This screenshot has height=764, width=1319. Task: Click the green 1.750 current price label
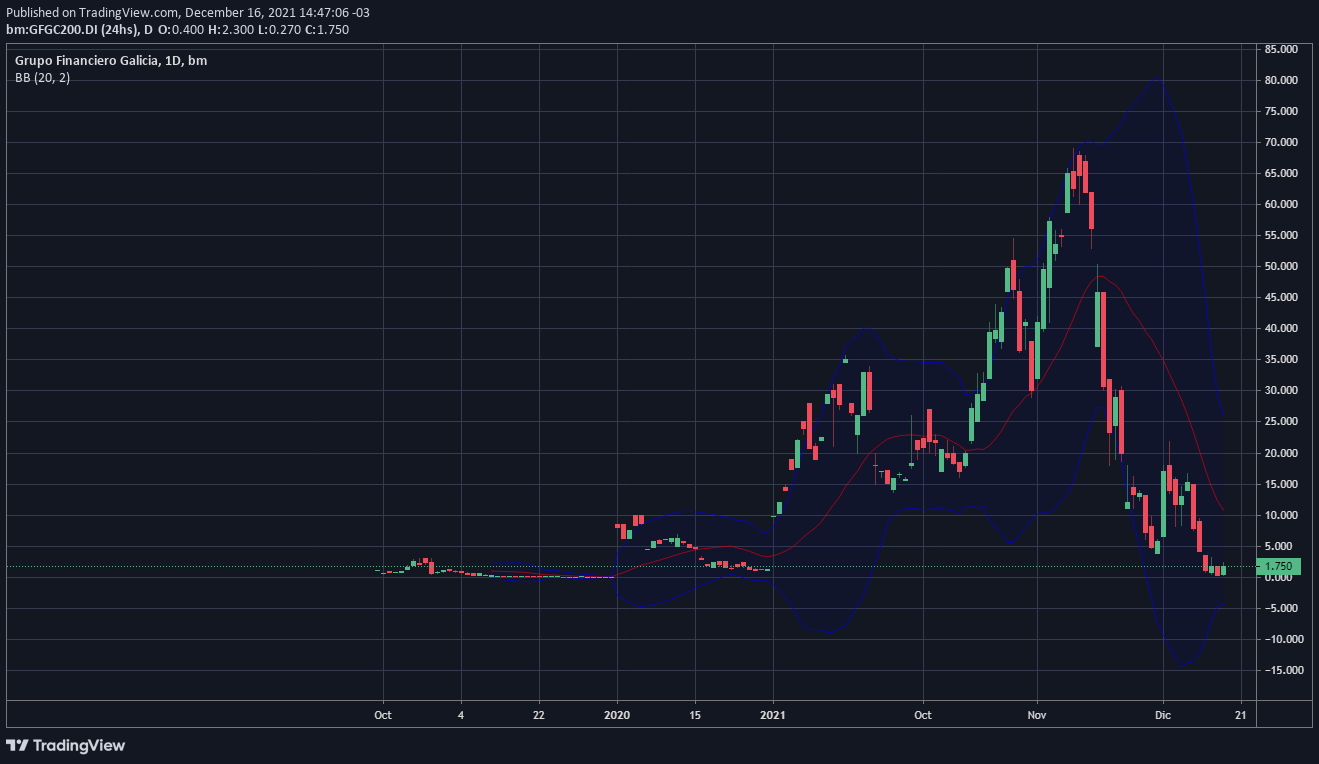coord(1279,566)
